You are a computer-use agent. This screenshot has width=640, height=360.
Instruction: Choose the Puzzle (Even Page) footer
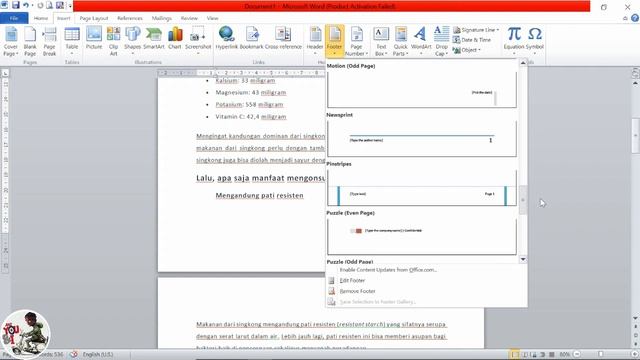coord(422,237)
